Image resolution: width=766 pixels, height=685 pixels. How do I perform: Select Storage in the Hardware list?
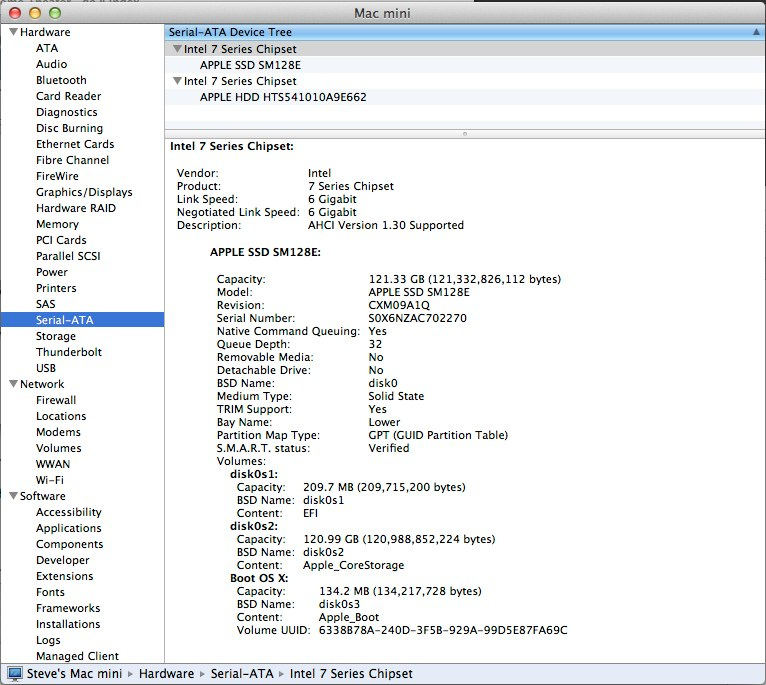56,336
